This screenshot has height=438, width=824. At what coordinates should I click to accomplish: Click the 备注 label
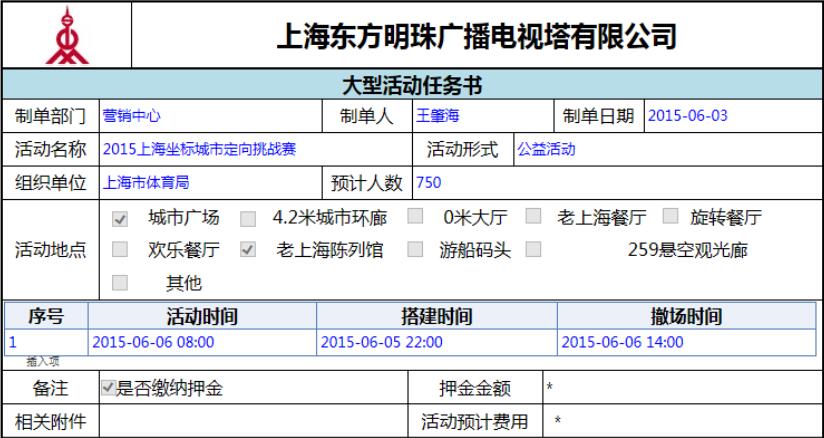50,389
